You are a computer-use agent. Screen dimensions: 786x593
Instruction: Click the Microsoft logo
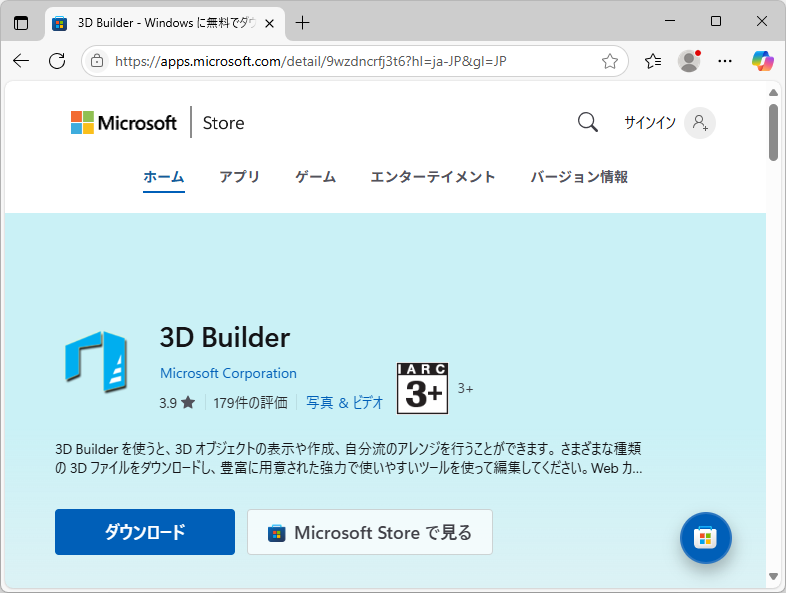tap(124, 123)
